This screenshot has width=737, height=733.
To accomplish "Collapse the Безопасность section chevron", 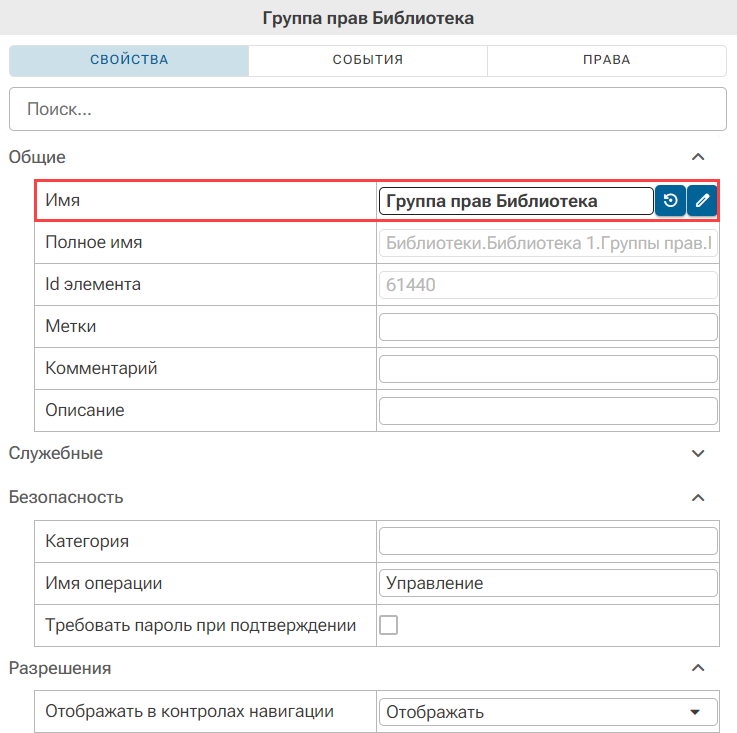I will pos(698,497).
